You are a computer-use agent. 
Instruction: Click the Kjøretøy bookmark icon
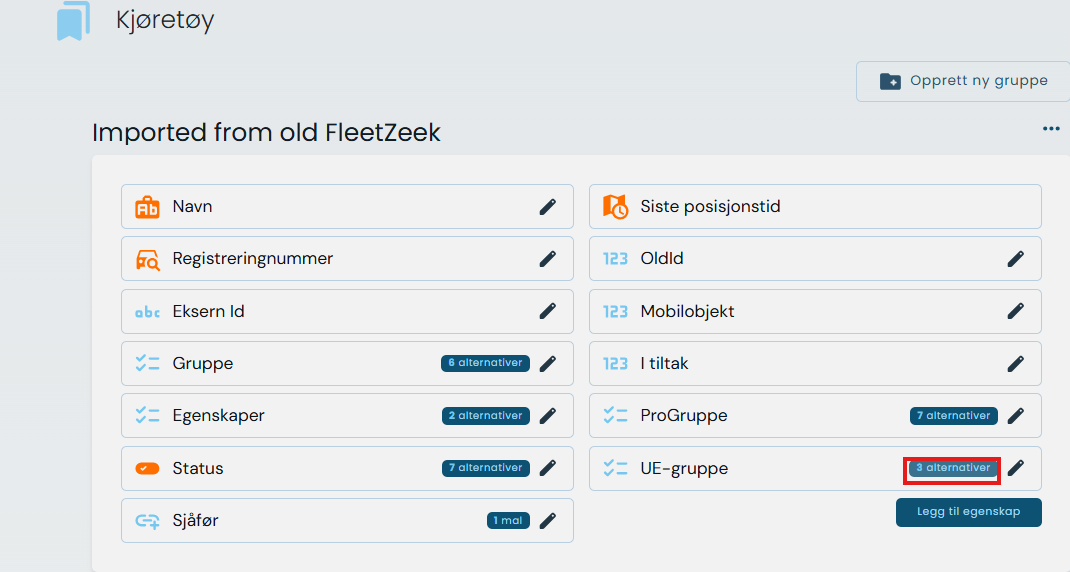pyautogui.click(x=73, y=21)
